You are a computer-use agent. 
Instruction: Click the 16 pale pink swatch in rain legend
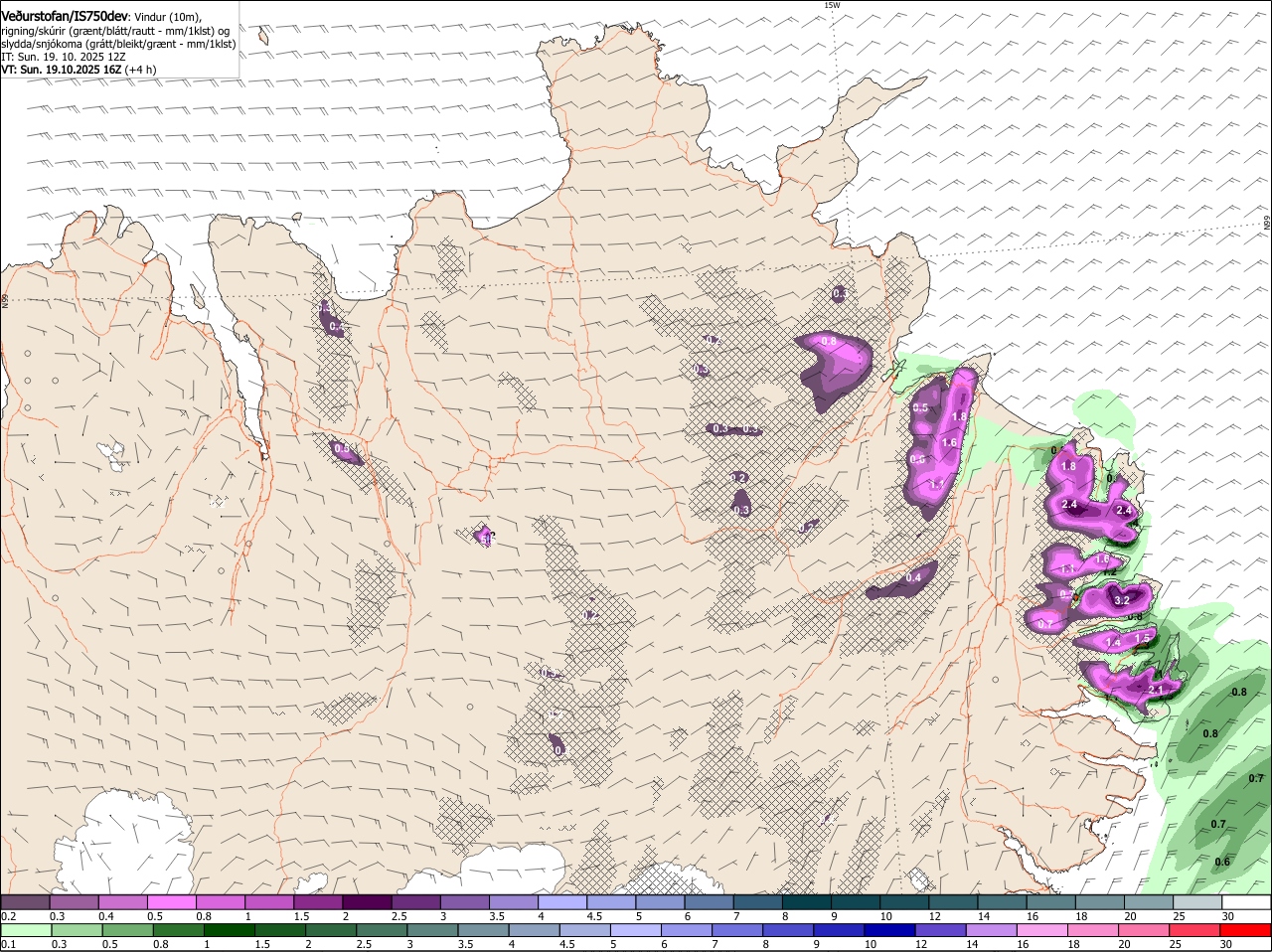pyautogui.click(x=1042, y=930)
